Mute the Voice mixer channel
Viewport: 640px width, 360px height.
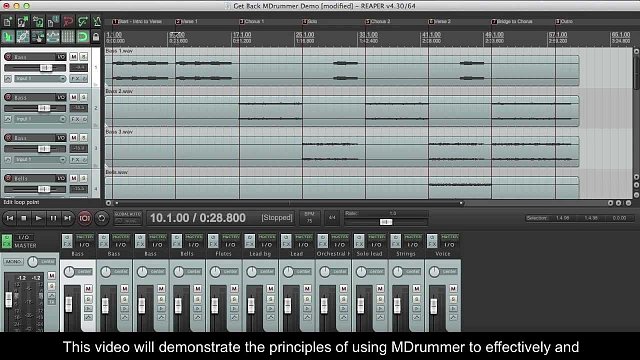pyautogui.click(x=453, y=289)
